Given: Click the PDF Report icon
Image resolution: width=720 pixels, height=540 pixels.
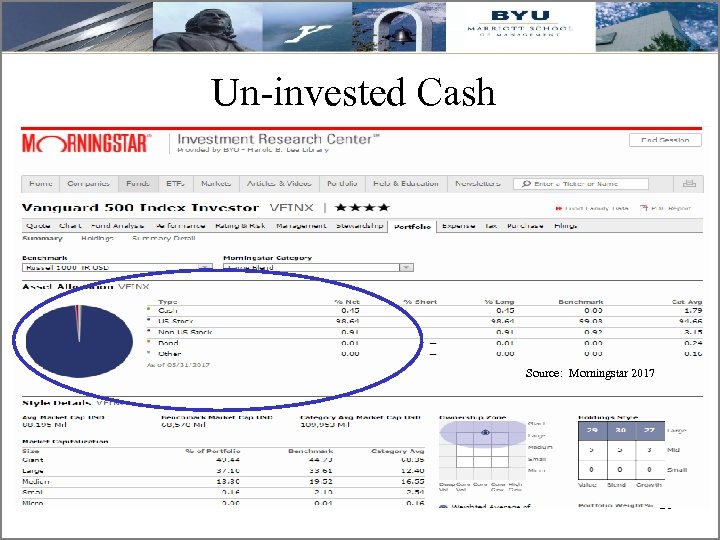Looking at the screenshot, I should [x=644, y=208].
